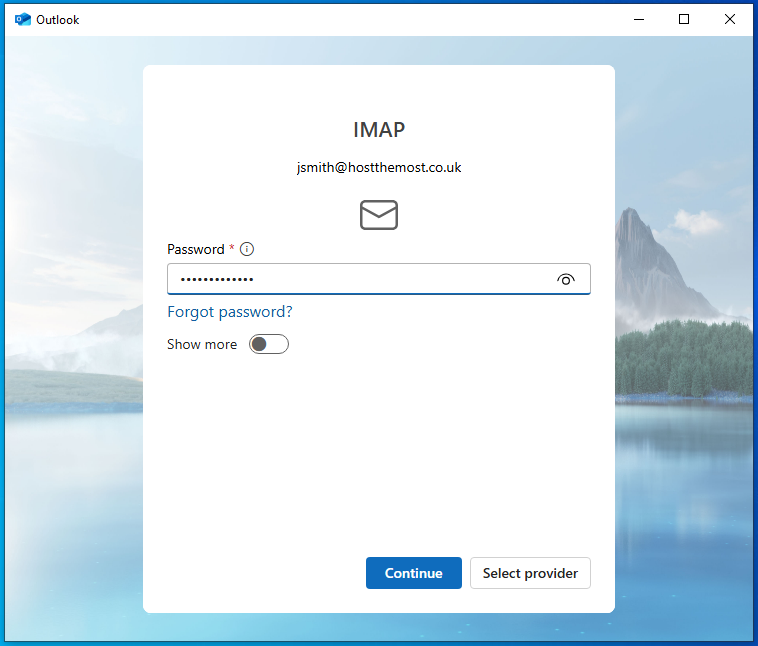Click the Show more label
This screenshot has width=758, height=646.
point(202,344)
